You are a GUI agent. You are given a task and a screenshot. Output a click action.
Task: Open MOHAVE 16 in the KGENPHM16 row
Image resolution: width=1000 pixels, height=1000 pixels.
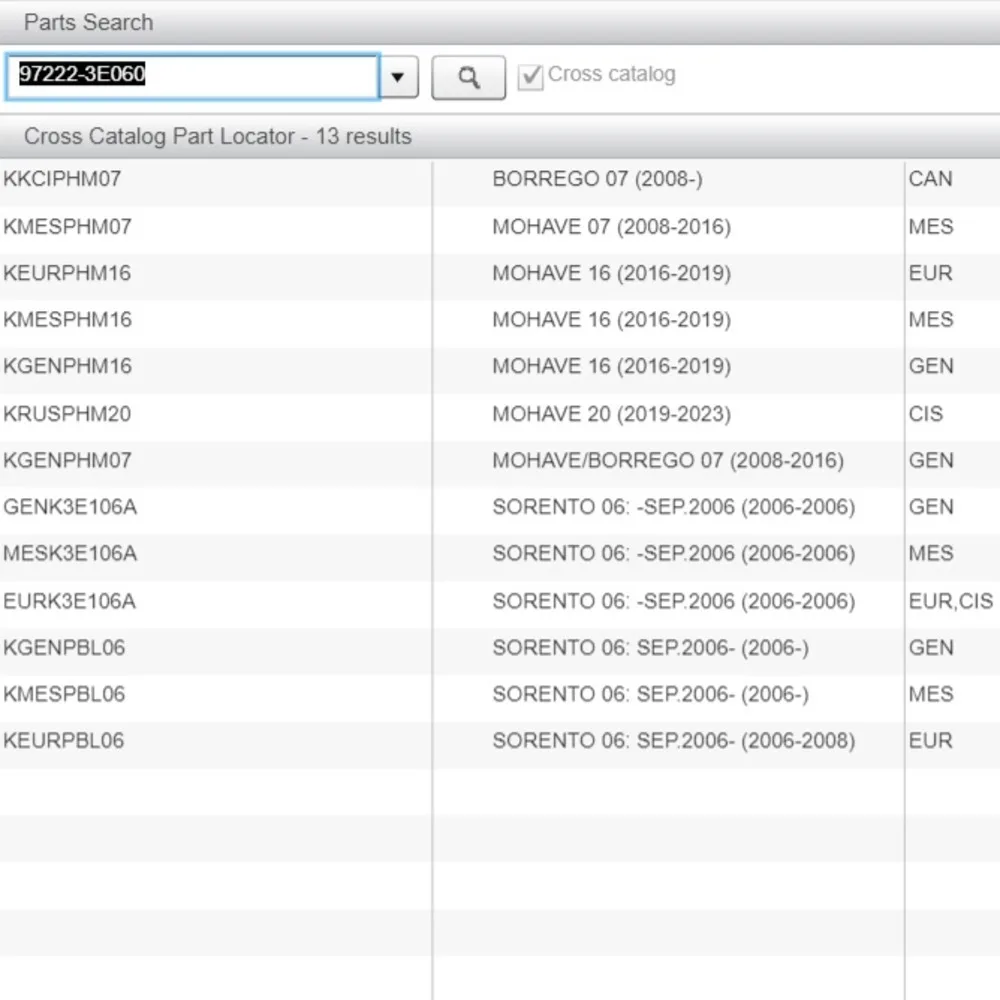[611, 367]
